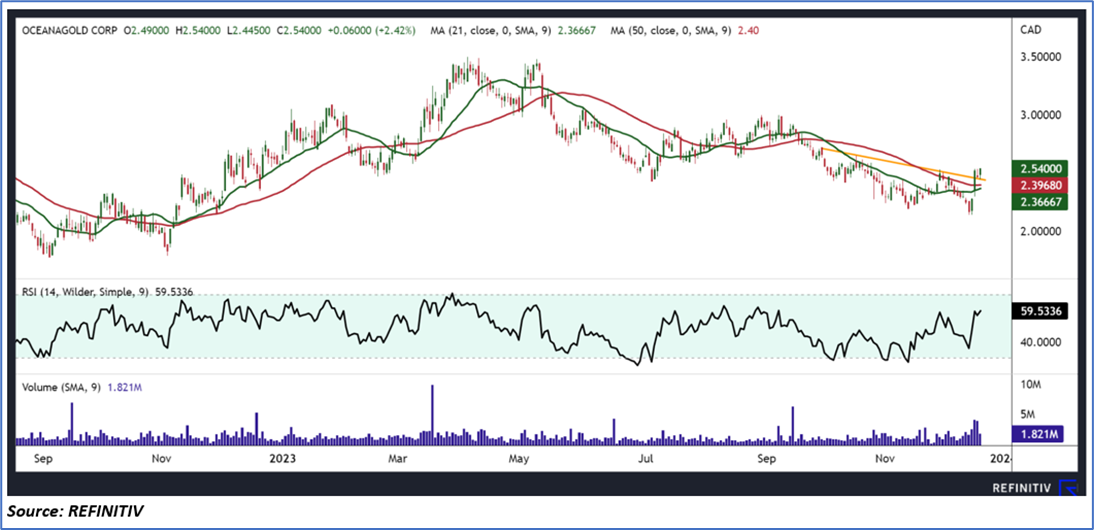Click the Source: REFINITIV caption

(x=75, y=511)
